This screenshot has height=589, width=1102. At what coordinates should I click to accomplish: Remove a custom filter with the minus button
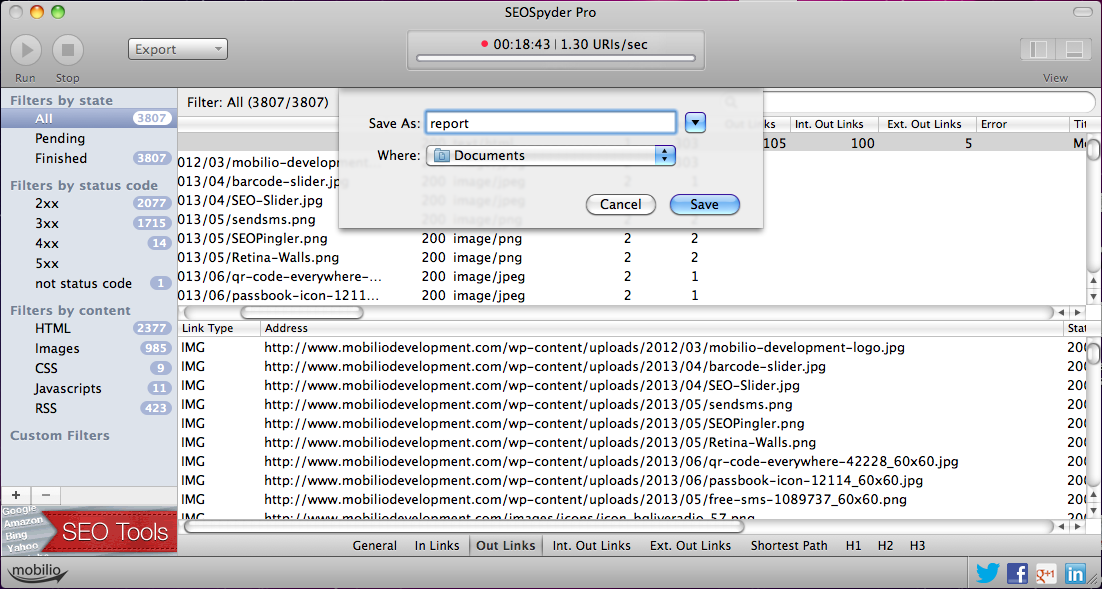tap(46, 495)
